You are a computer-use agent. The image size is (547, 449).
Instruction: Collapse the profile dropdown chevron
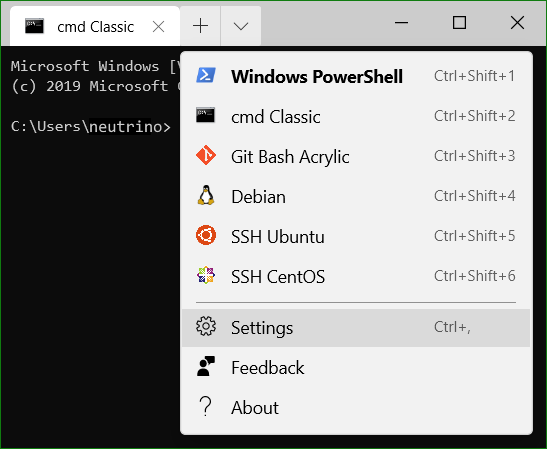[241, 26]
